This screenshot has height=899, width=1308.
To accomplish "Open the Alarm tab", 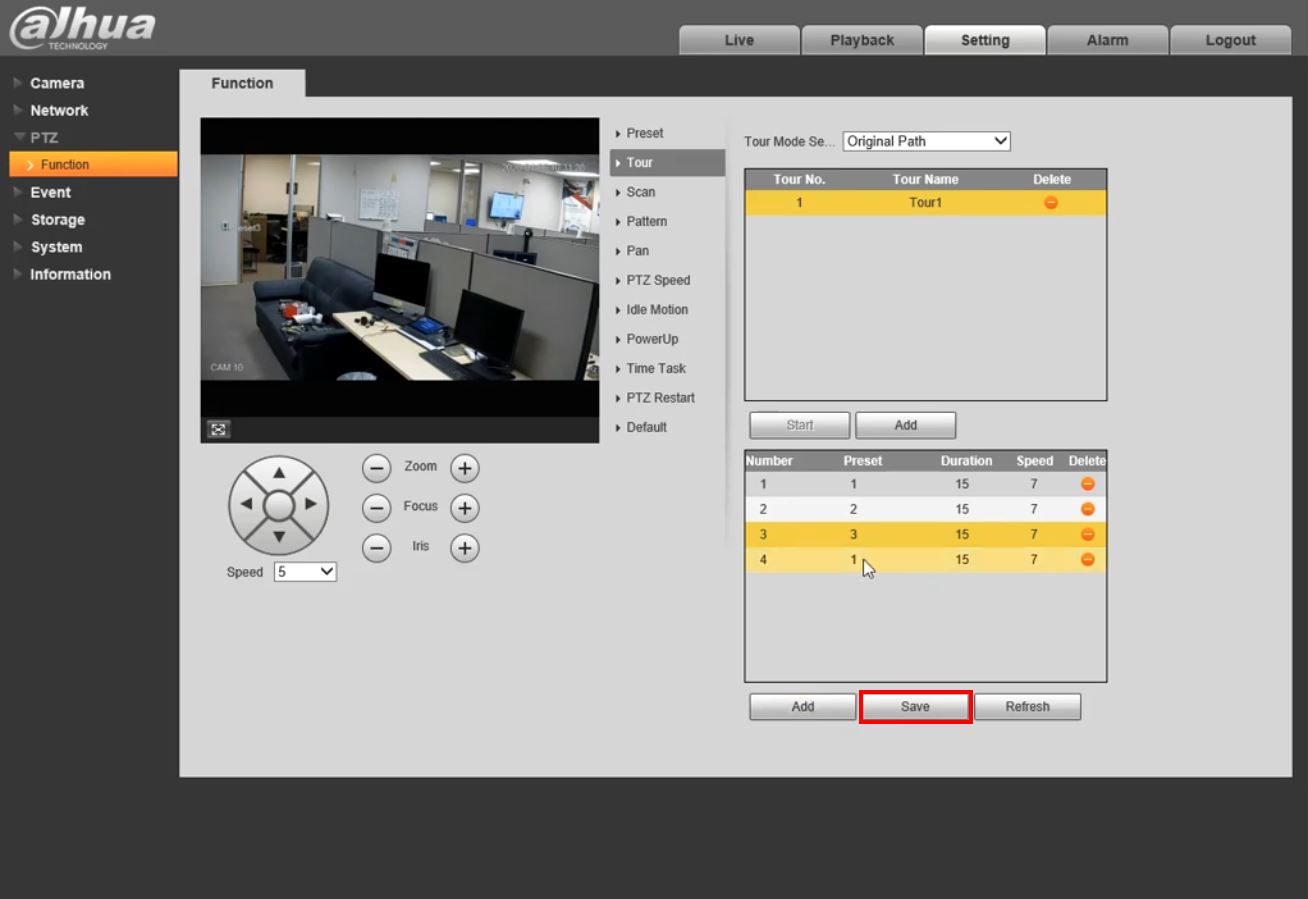I will 1107,40.
